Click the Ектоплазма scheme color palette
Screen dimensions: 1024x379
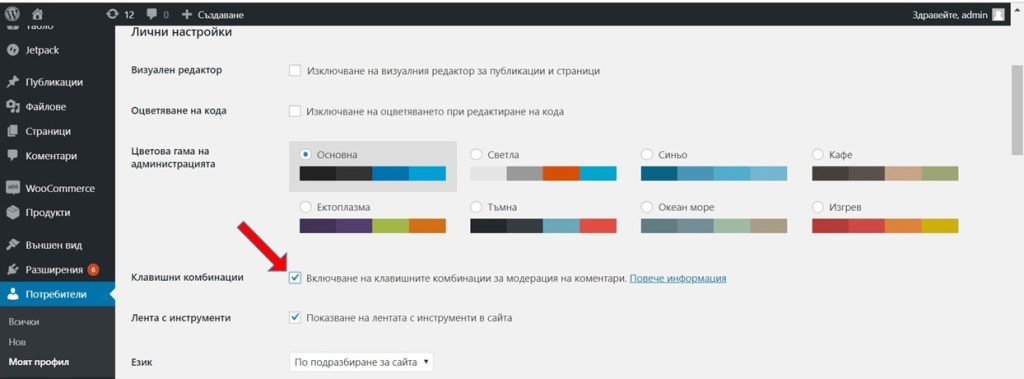coord(373,225)
